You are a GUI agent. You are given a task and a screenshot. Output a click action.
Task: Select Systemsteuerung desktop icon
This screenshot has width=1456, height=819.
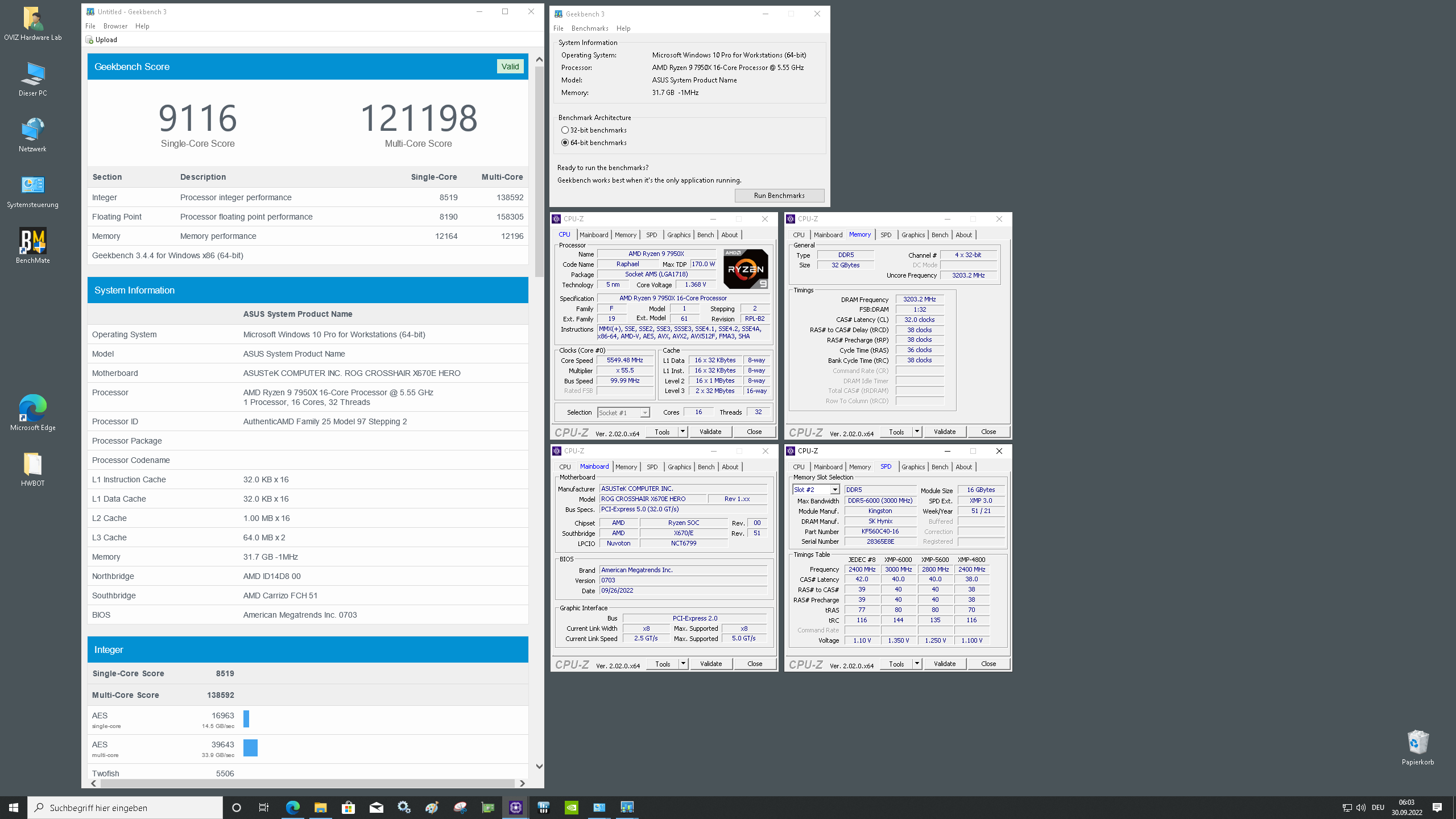(32, 191)
